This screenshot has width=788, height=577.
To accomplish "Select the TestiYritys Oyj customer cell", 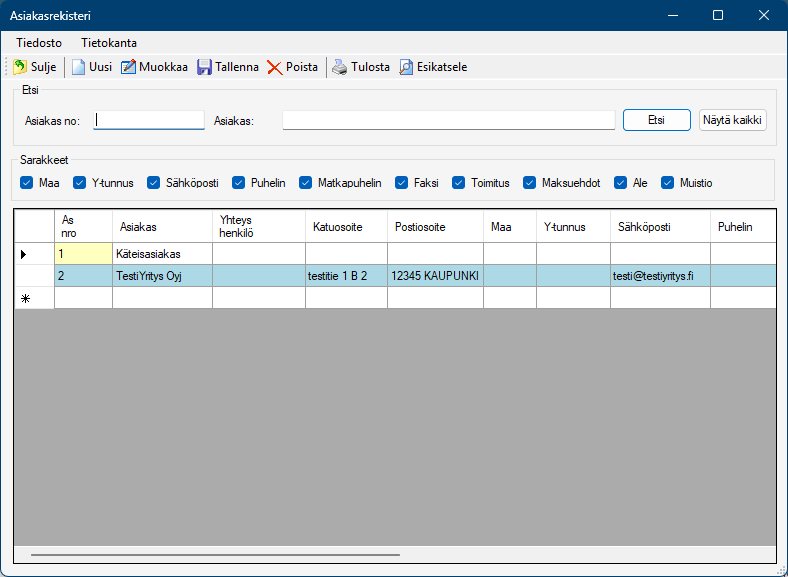I will pos(161,276).
